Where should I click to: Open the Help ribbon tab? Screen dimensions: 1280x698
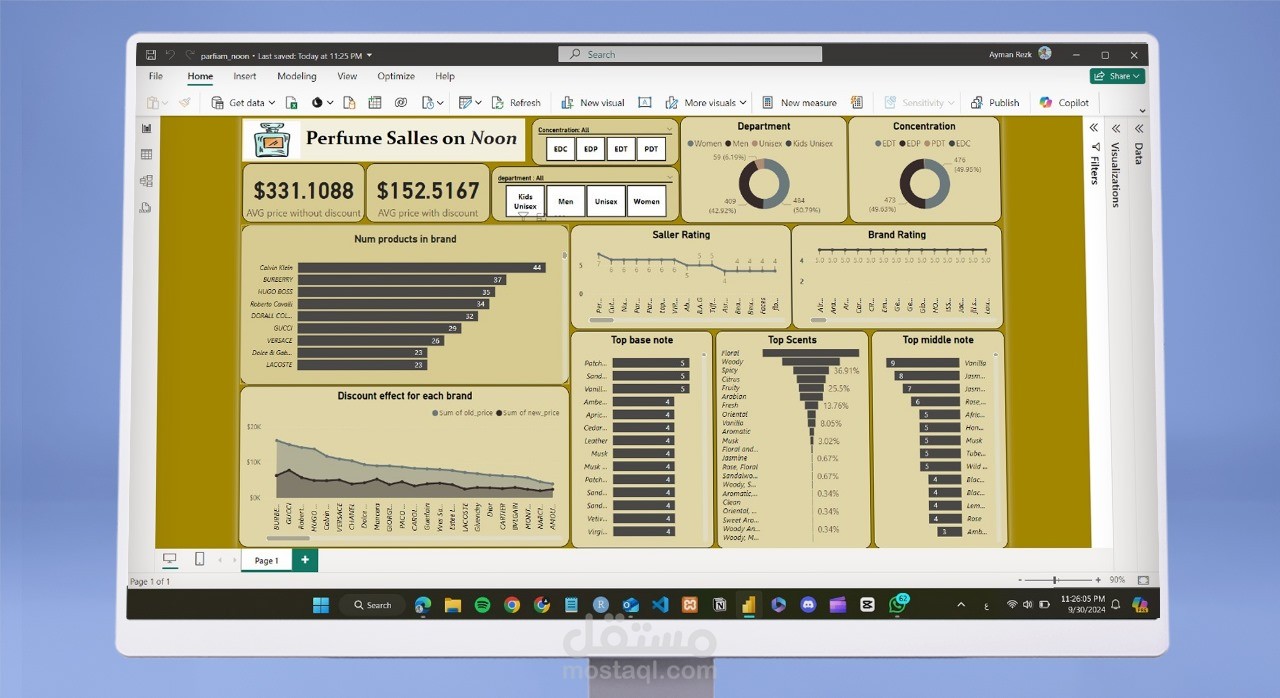445,76
